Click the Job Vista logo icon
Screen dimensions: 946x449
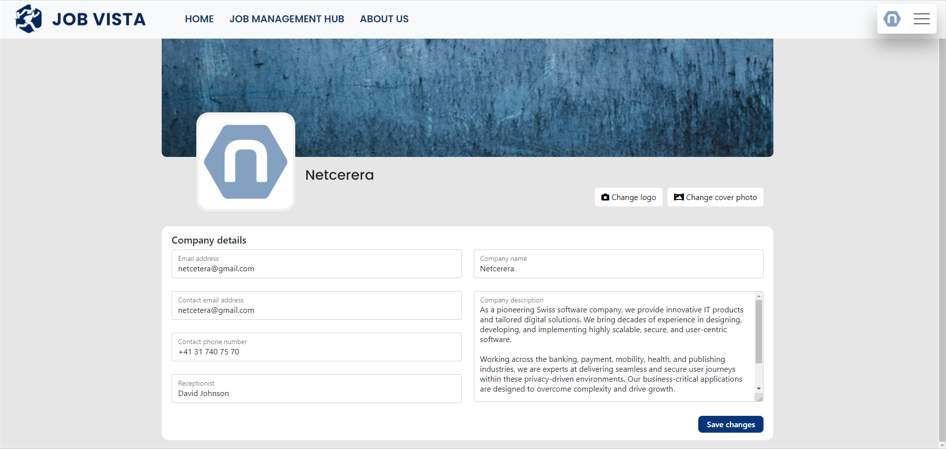point(29,19)
